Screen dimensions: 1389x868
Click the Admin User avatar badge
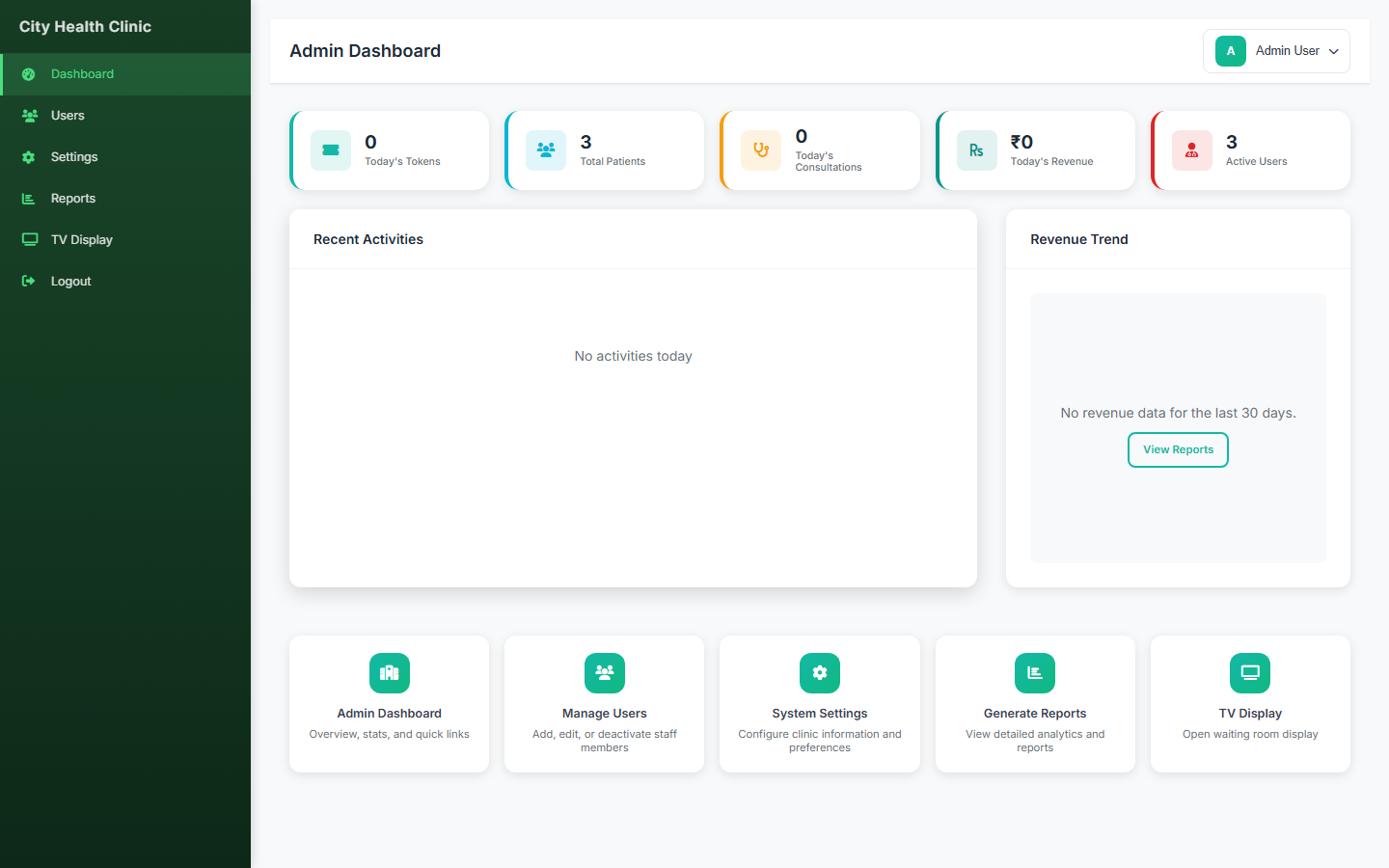click(1231, 51)
